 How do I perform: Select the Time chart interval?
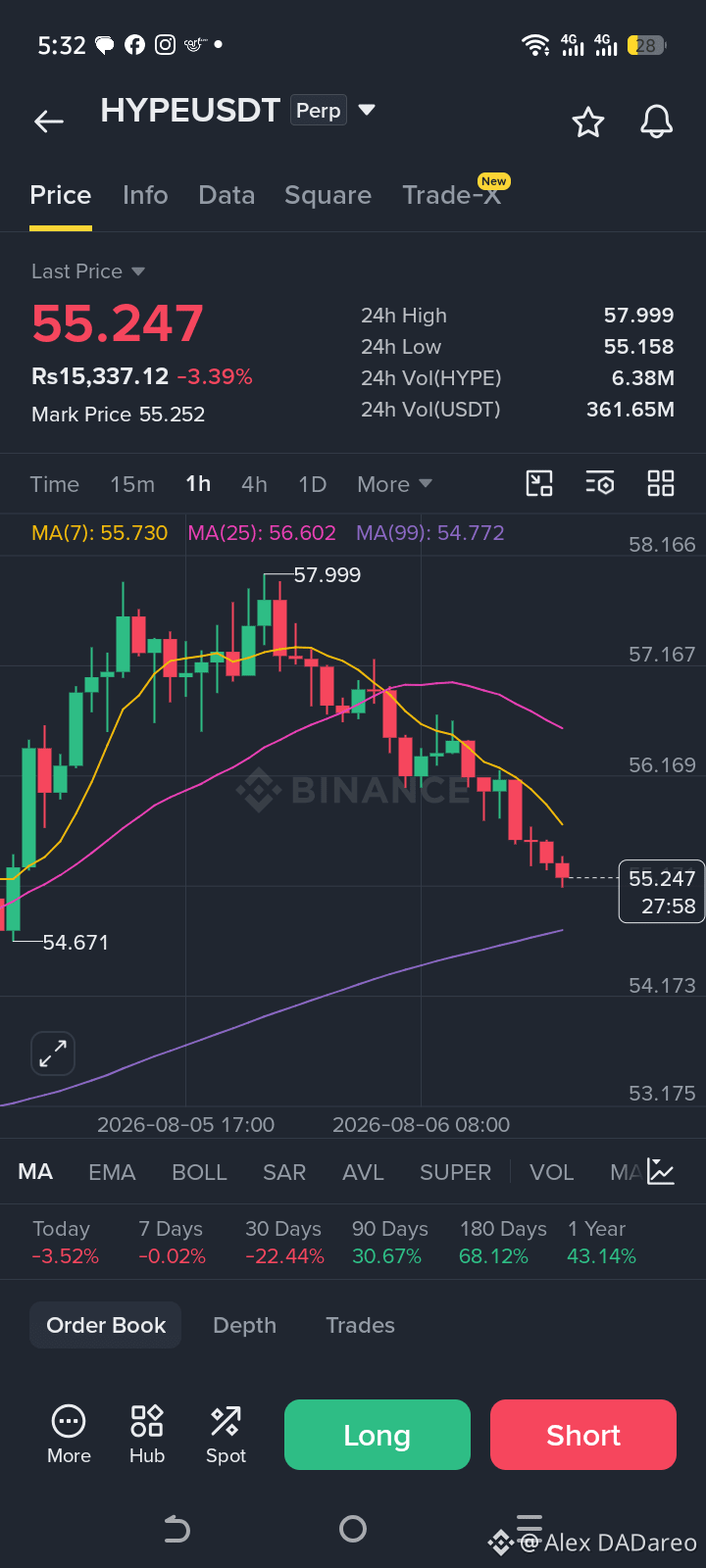(55, 484)
